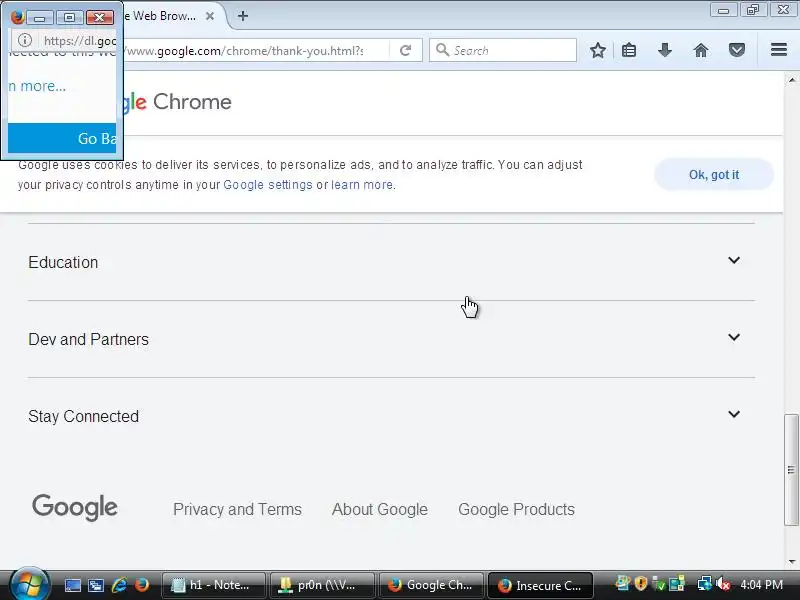800x600 pixels.
Task: Click the bookmark star icon
Action: tap(597, 50)
